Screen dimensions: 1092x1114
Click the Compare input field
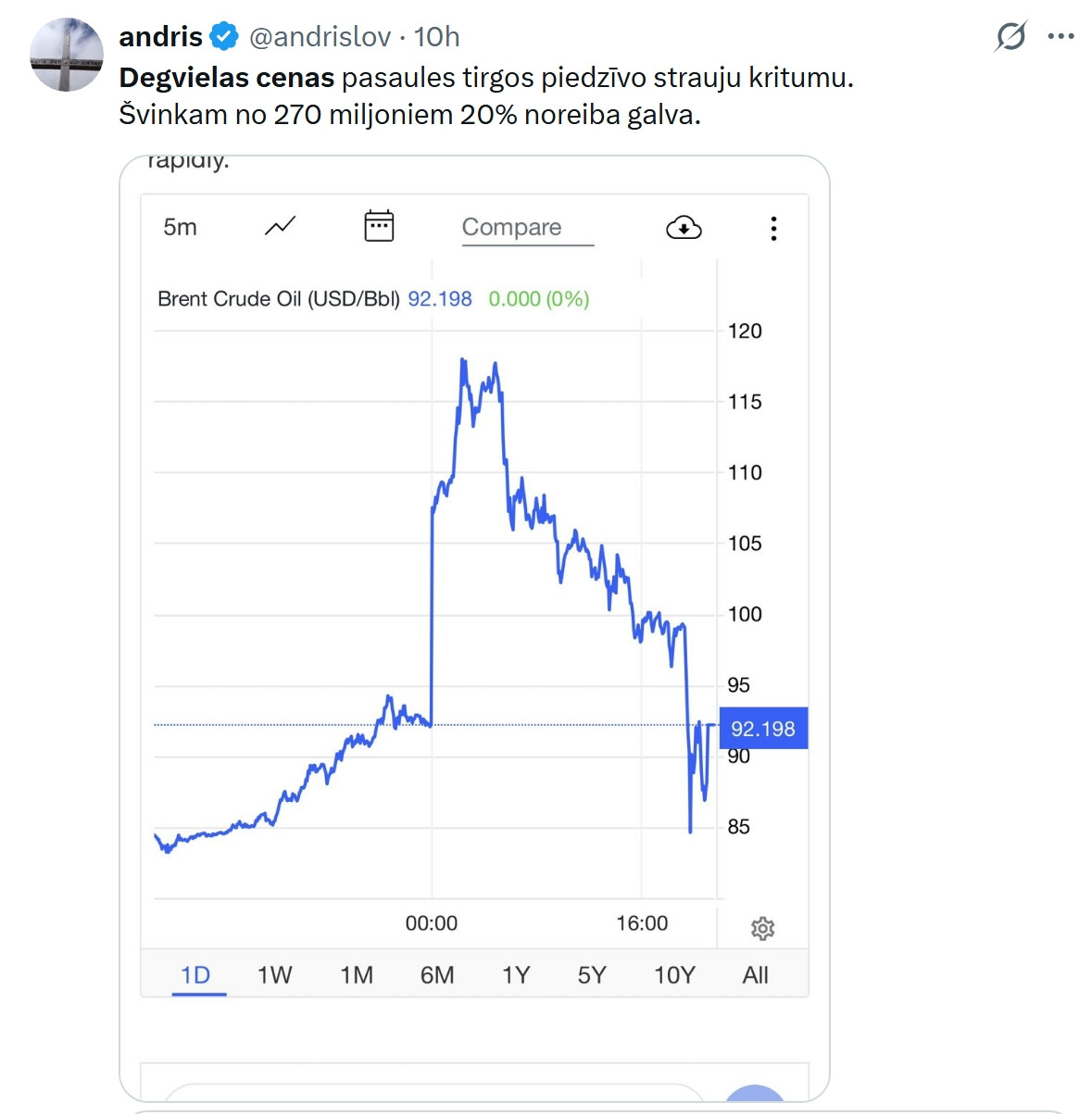point(527,228)
